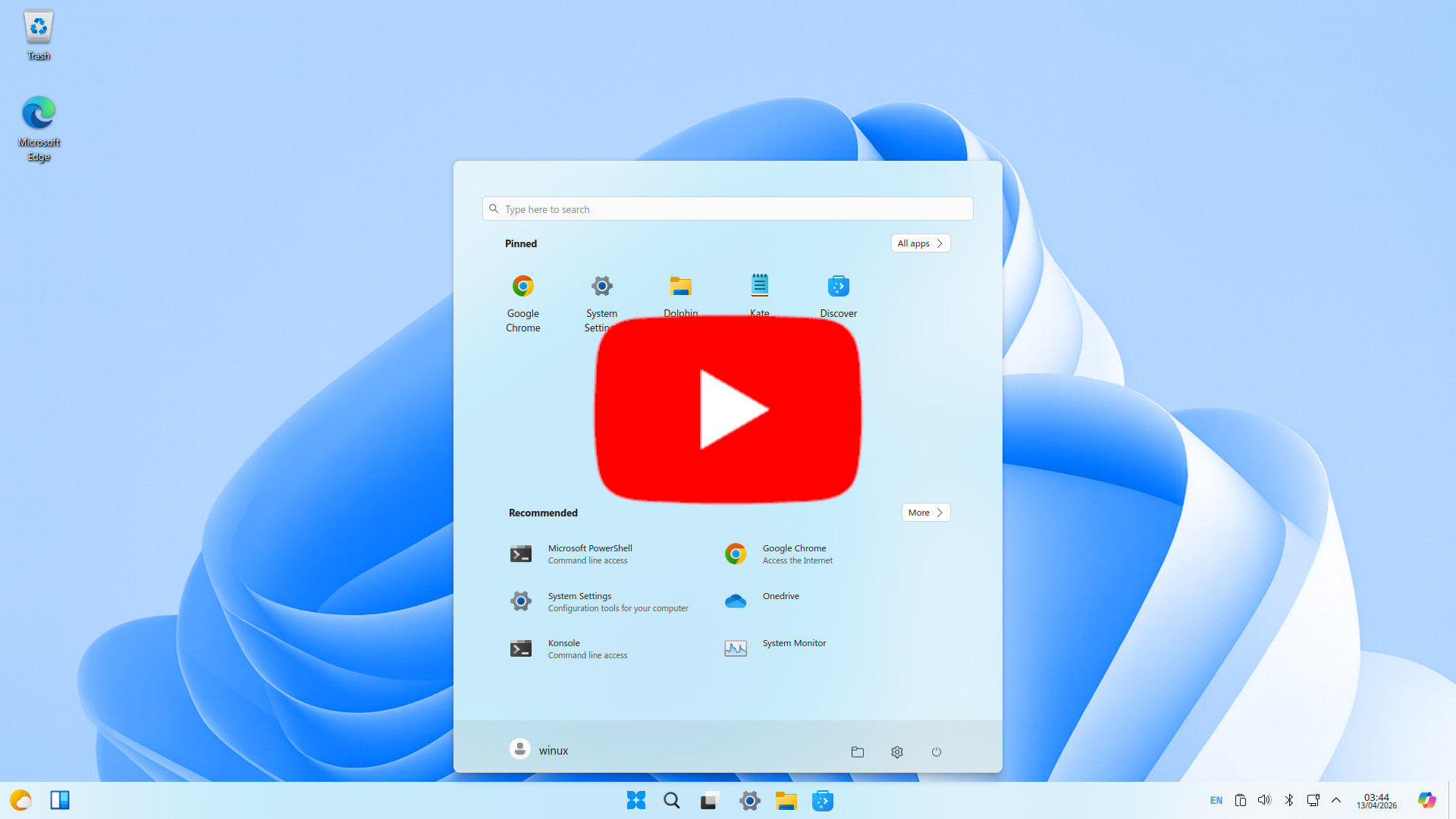Open the weather widget on the taskbar
Image resolution: width=1456 pixels, height=819 pixels.
point(20,800)
